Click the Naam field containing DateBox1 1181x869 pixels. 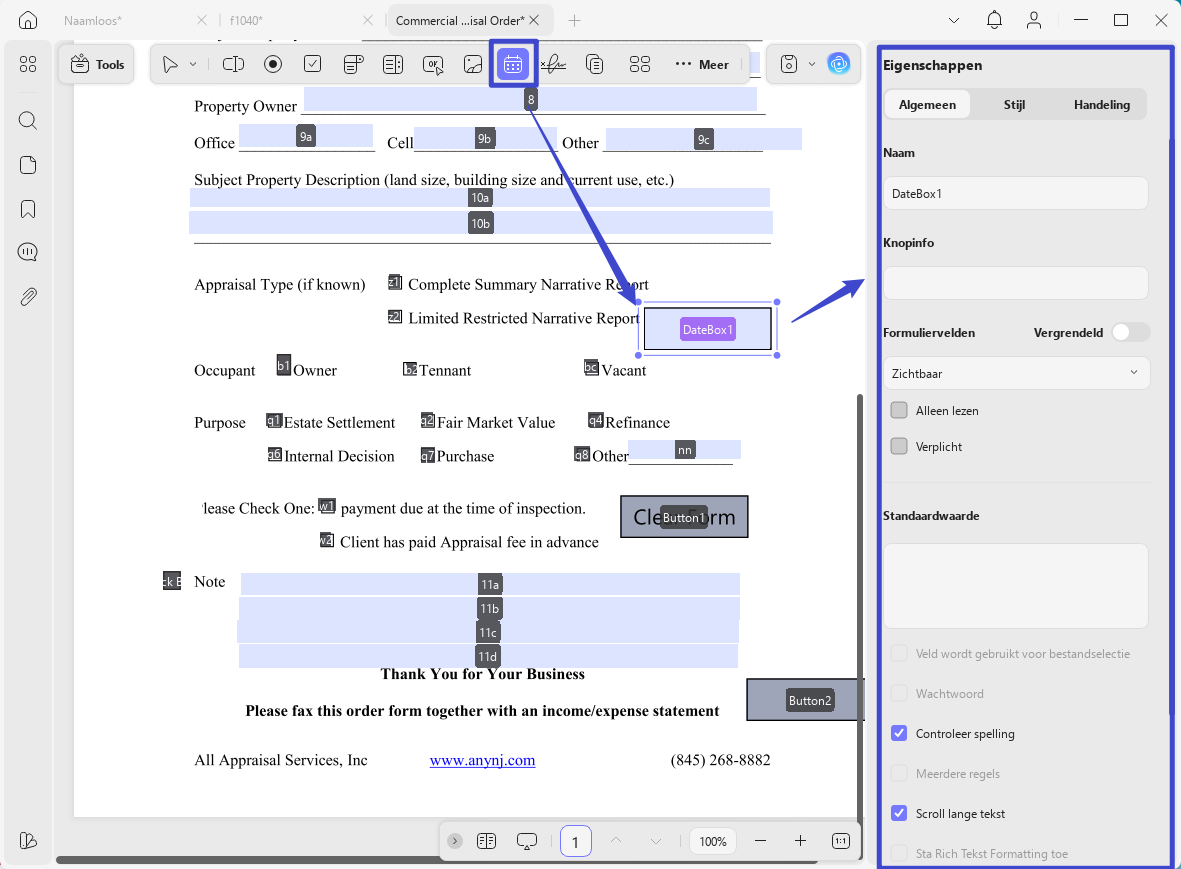pos(1015,194)
